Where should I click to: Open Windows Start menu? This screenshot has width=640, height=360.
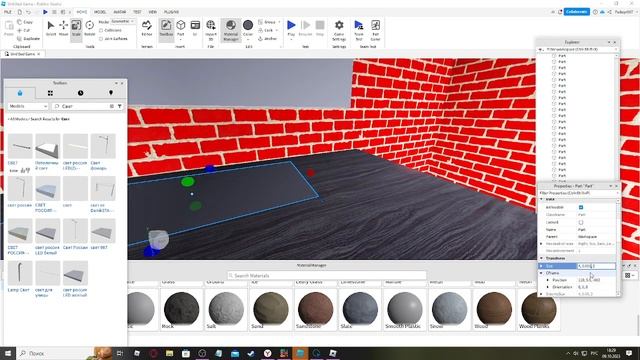coord(8,353)
